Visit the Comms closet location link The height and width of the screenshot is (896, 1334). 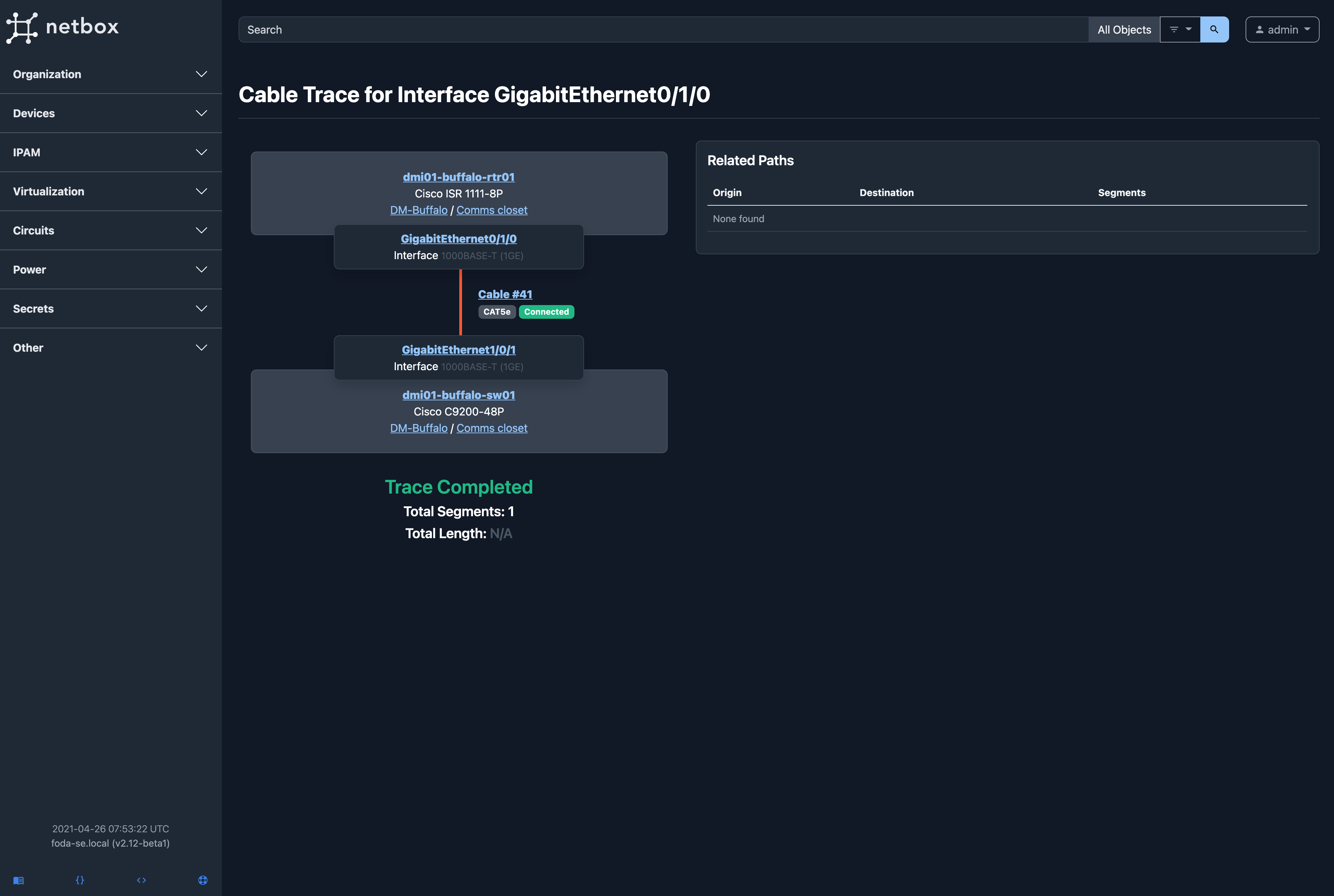click(492, 210)
